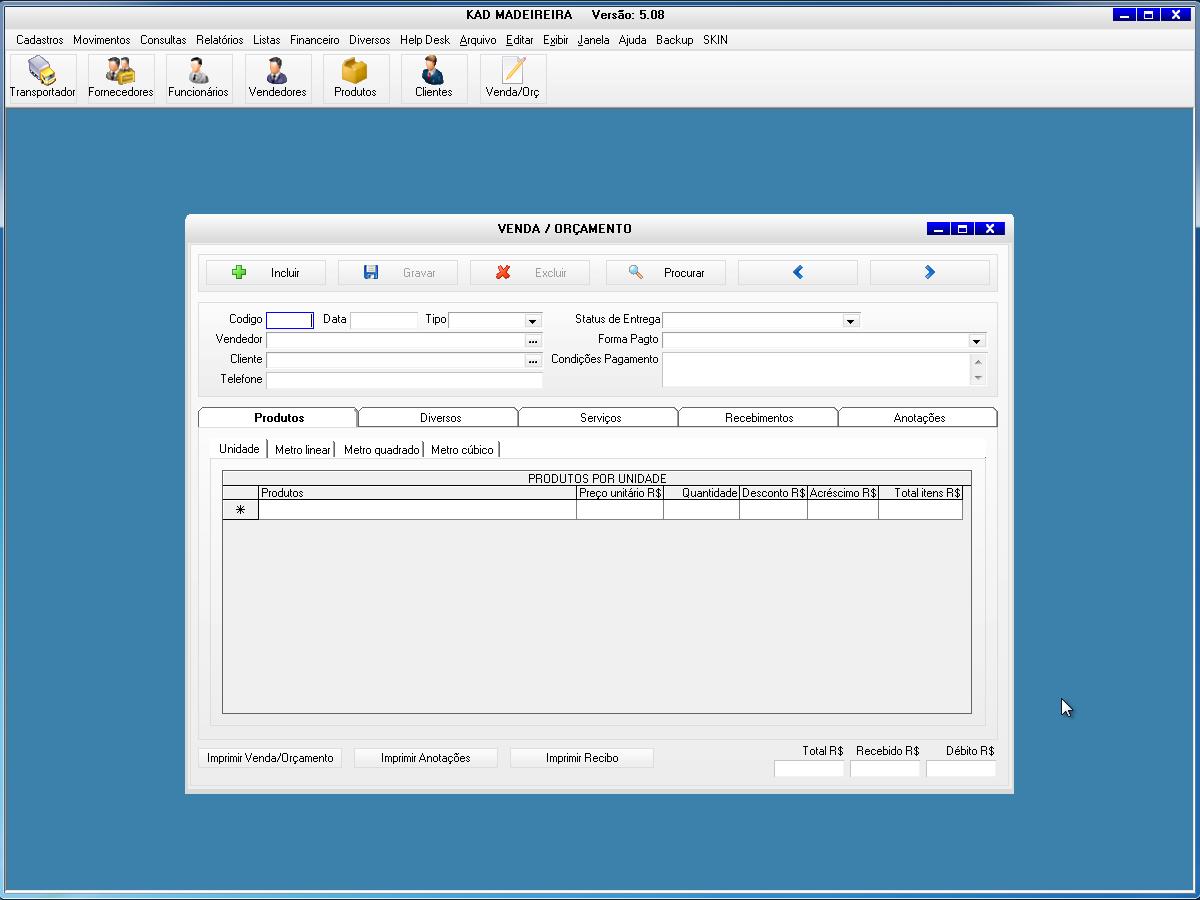The width and height of the screenshot is (1200, 900).
Task: Expand the Tipo dropdown
Action: 533,321
